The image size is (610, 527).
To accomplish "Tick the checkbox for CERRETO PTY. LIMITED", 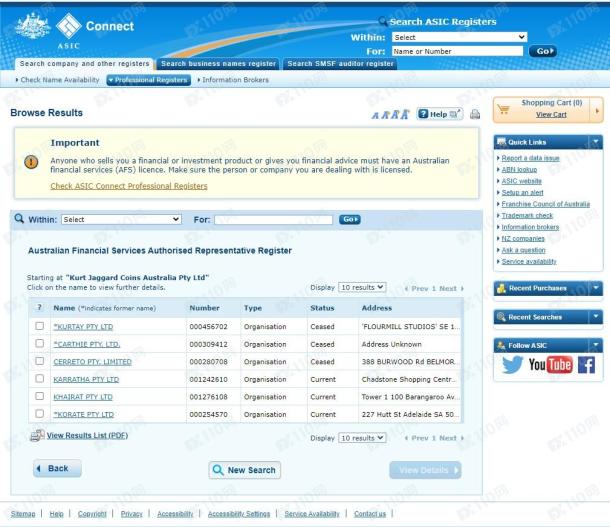I will coord(39,361).
